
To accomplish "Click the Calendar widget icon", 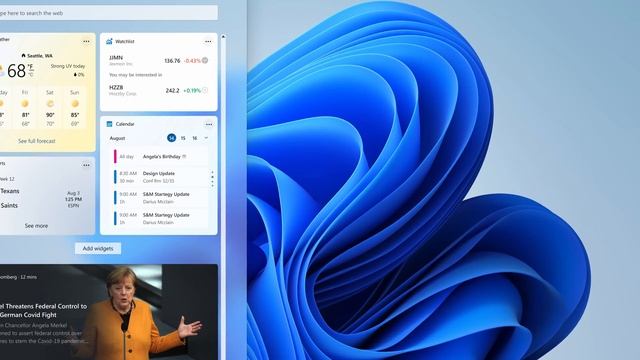I will [109, 124].
